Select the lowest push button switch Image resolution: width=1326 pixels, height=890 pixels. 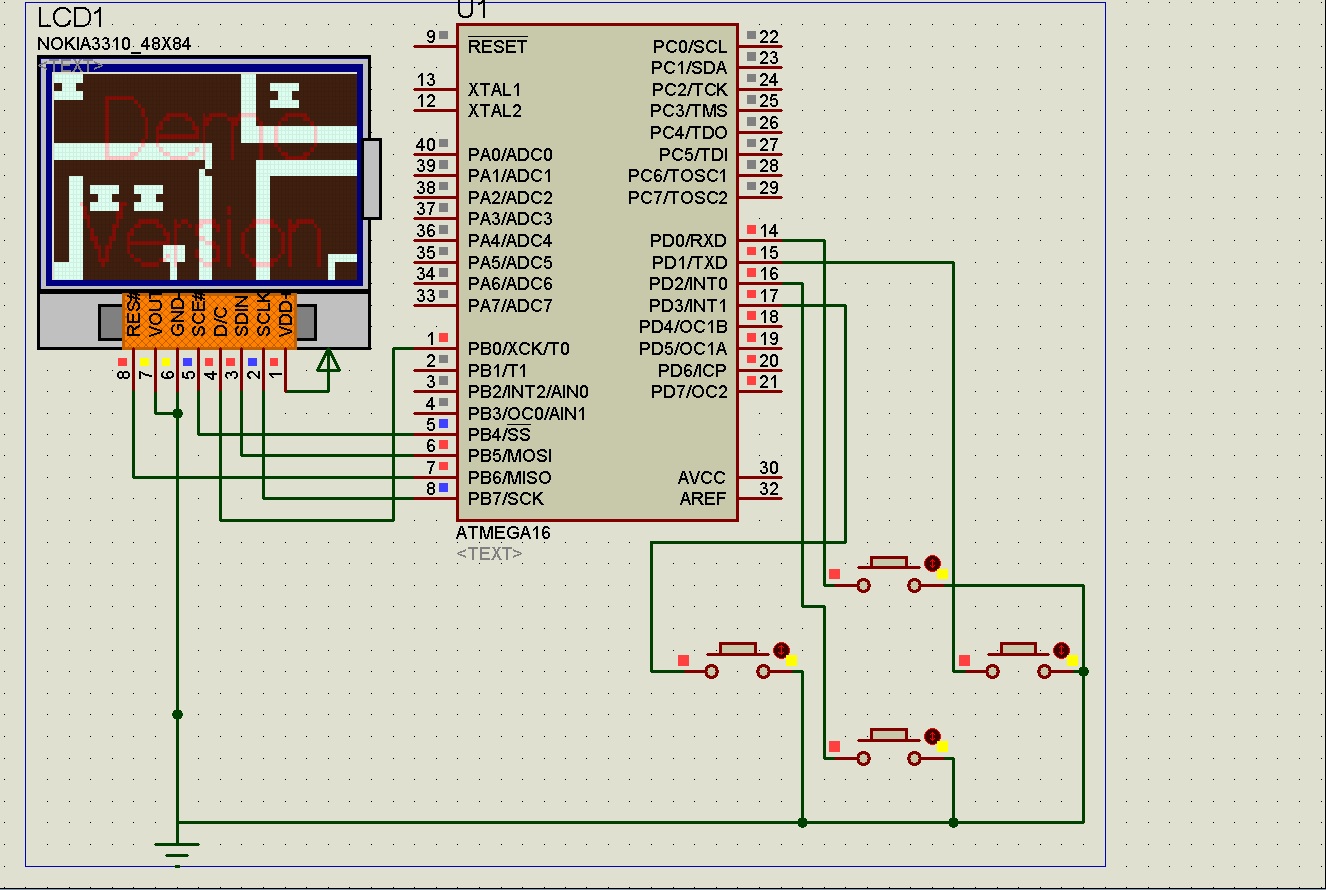click(x=888, y=746)
